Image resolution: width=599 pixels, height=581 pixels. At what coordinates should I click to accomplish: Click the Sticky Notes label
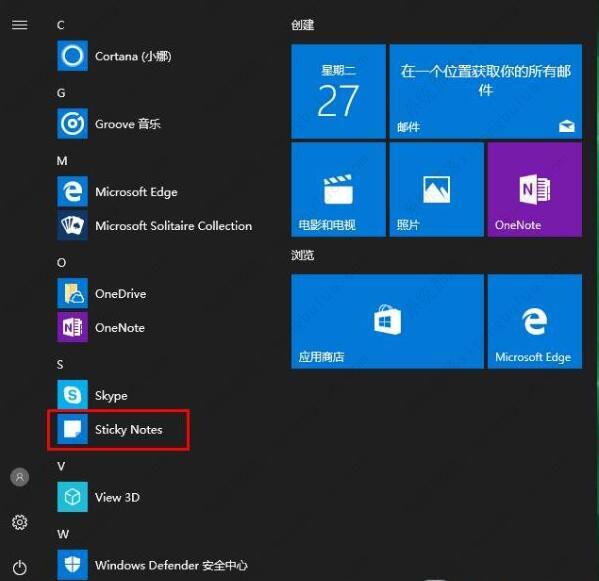click(x=128, y=430)
